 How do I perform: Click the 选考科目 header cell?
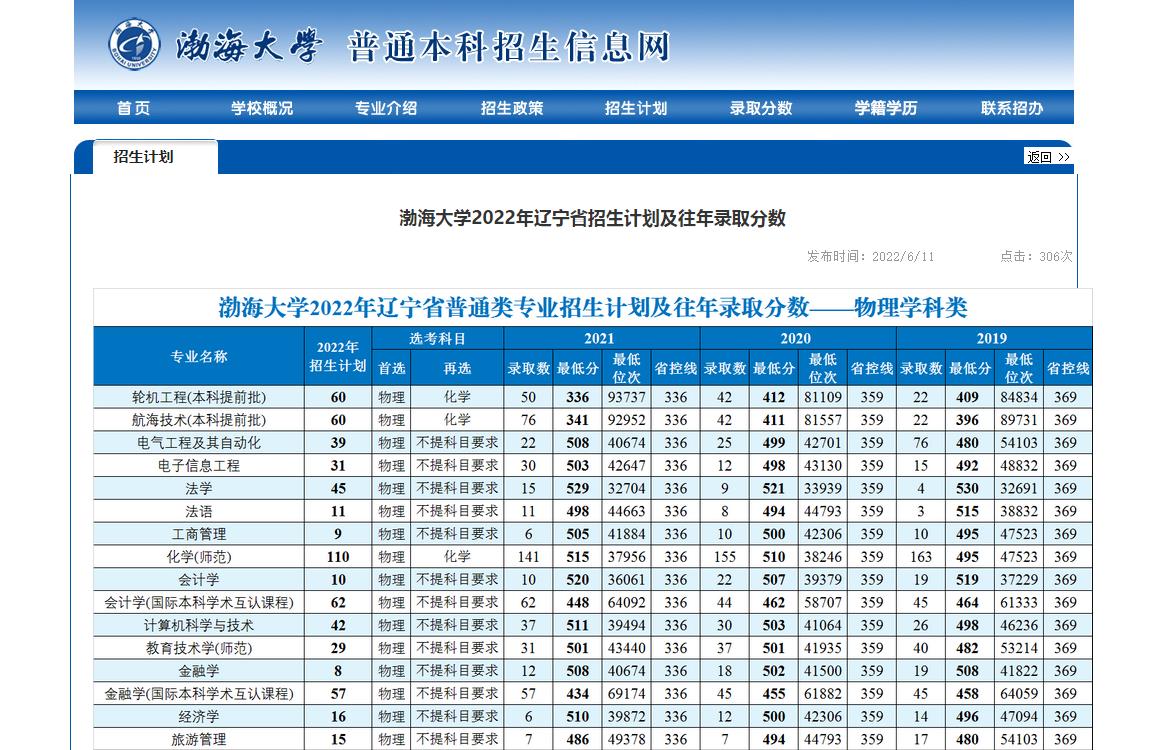(437, 339)
